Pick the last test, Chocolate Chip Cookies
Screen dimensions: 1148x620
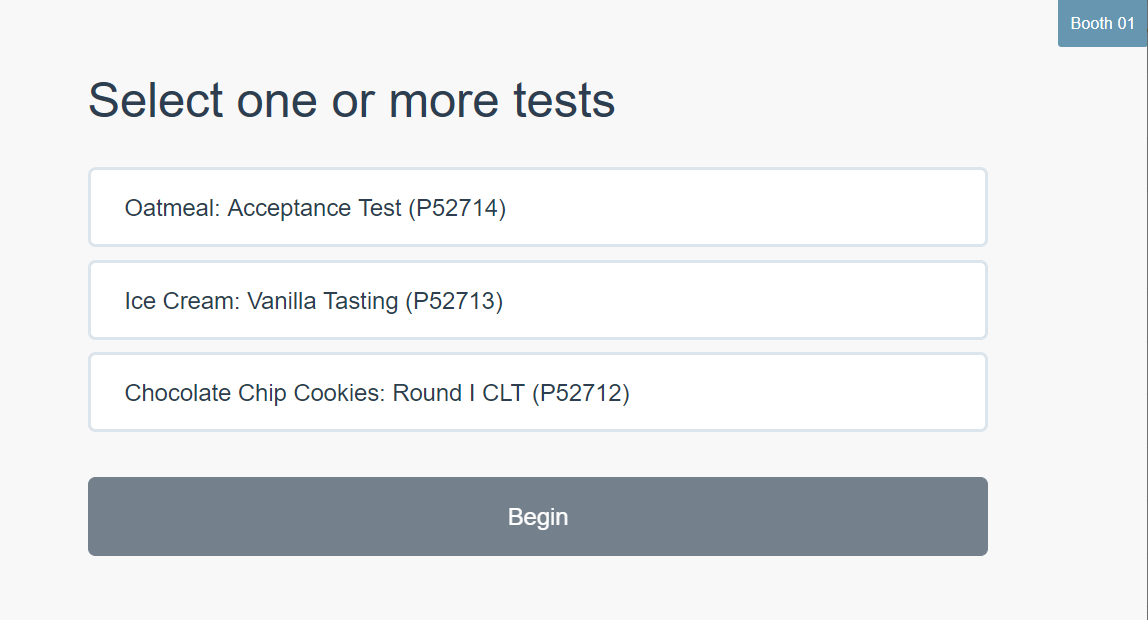[538, 392]
